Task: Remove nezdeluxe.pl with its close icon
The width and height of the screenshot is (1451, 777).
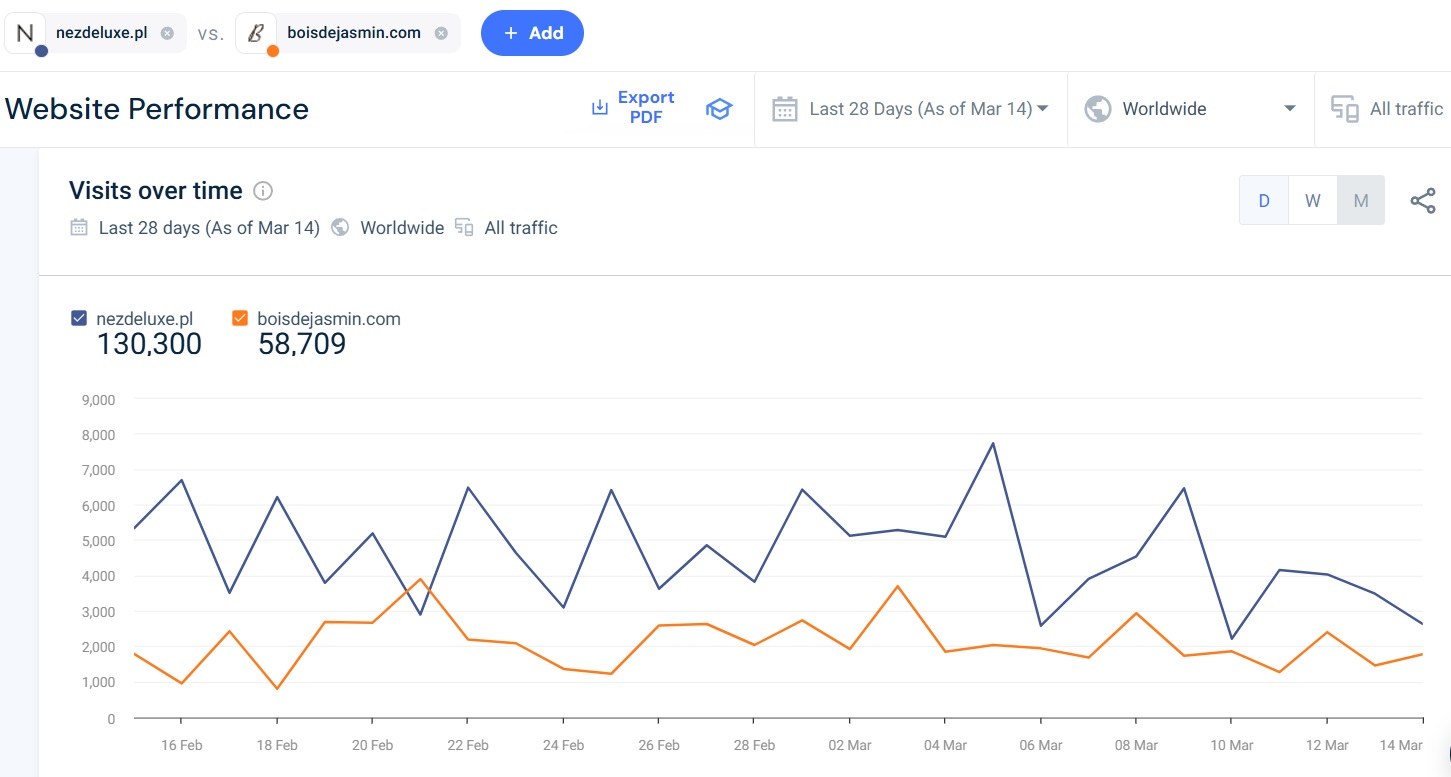Action: (167, 33)
